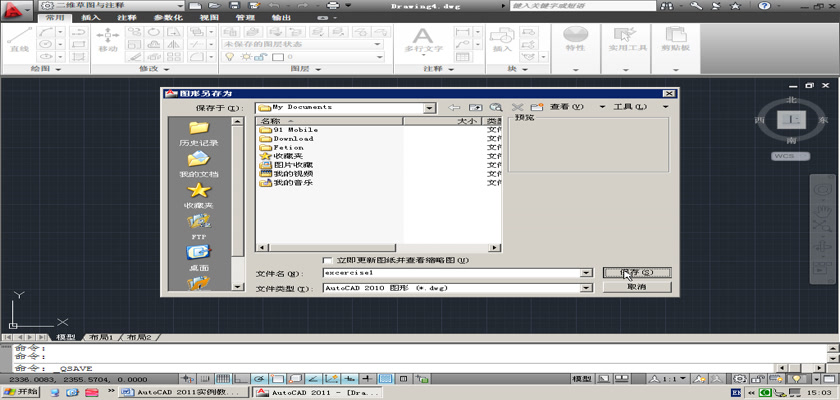Switch to the 参数化 ribbon tab
This screenshot has width=840, height=400.
tap(168, 18)
